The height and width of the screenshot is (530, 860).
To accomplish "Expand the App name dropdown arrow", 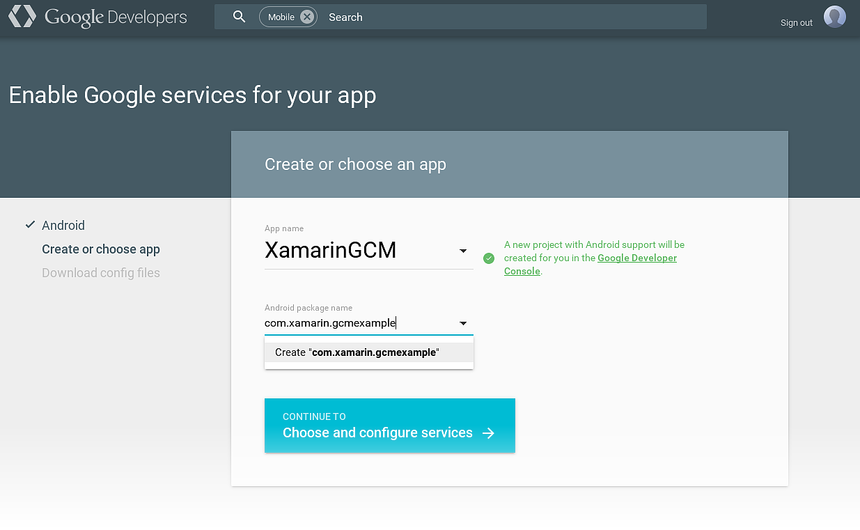I will click(x=463, y=251).
